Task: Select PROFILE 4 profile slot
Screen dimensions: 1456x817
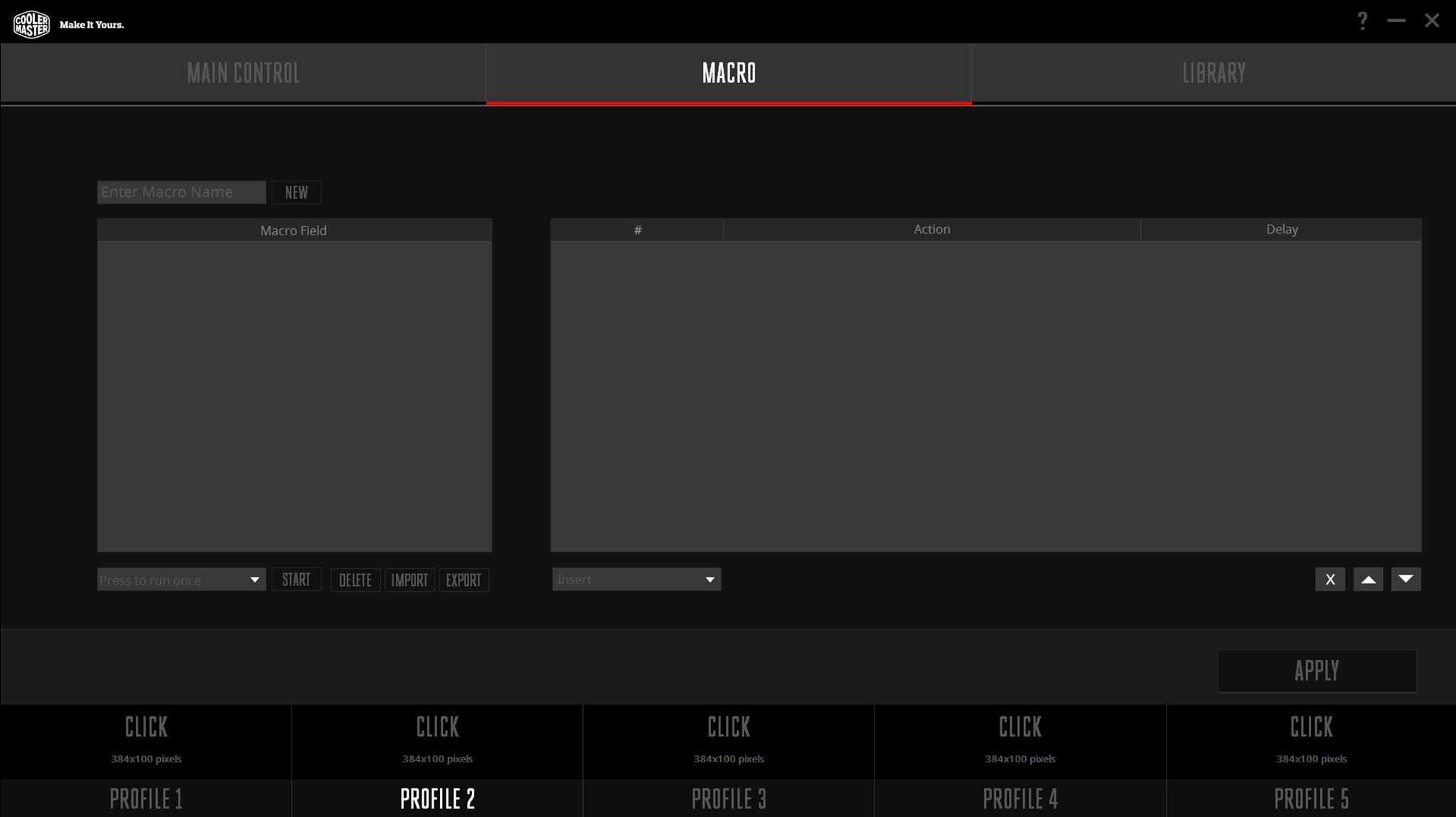Action: (x=1020, y=798)
